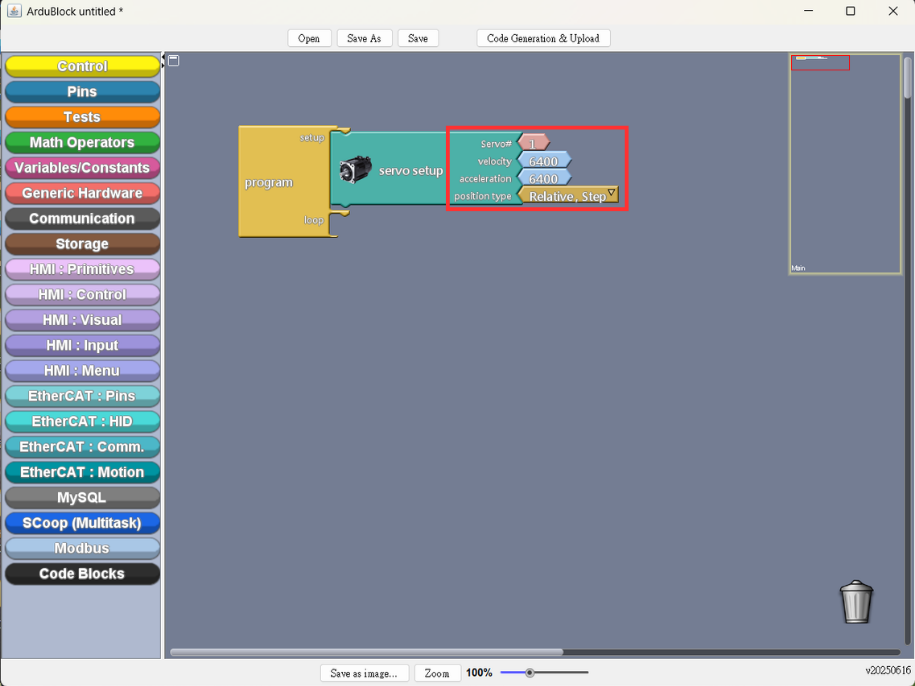Open the Control block drawer
915x686 pixels.
click(82, 66)
